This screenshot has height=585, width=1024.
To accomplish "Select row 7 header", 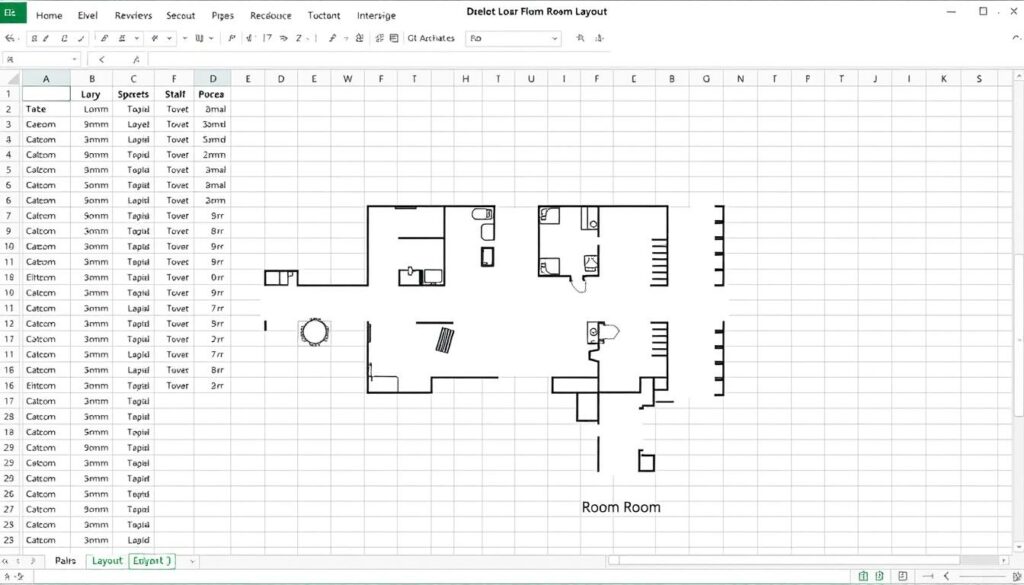I will coord(9,215).
